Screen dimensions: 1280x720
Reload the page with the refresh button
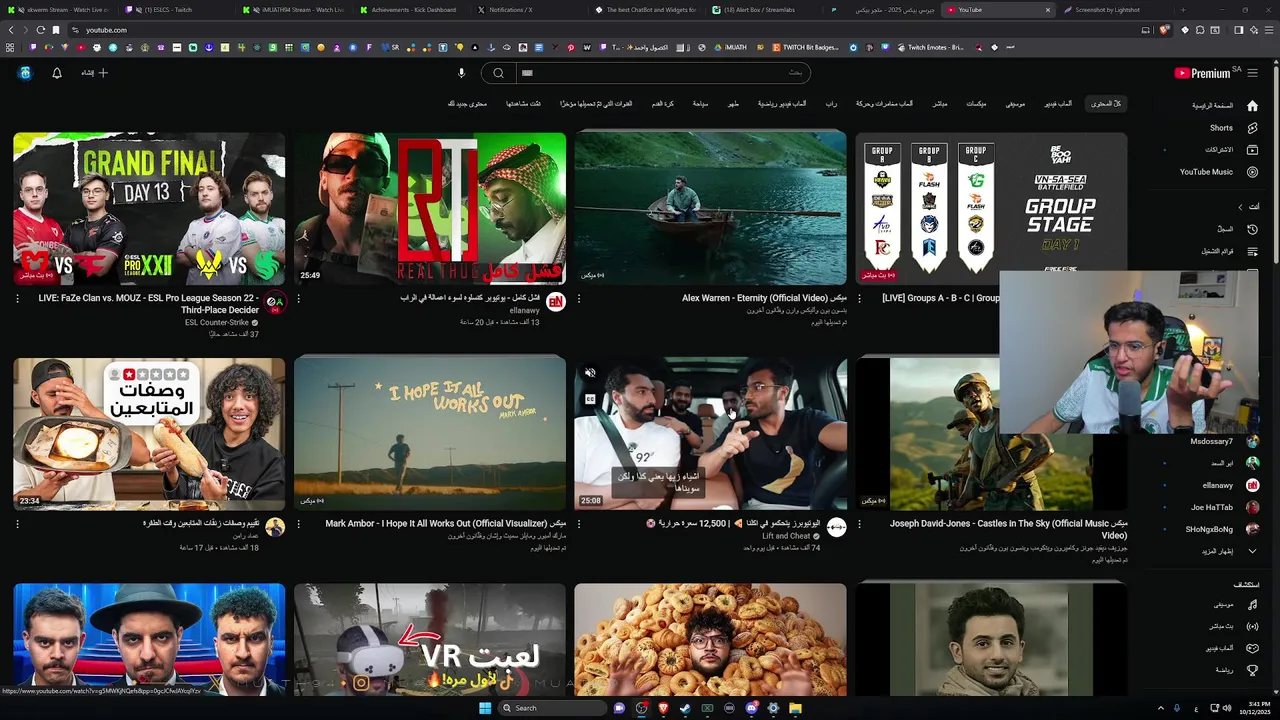[41, 30]
